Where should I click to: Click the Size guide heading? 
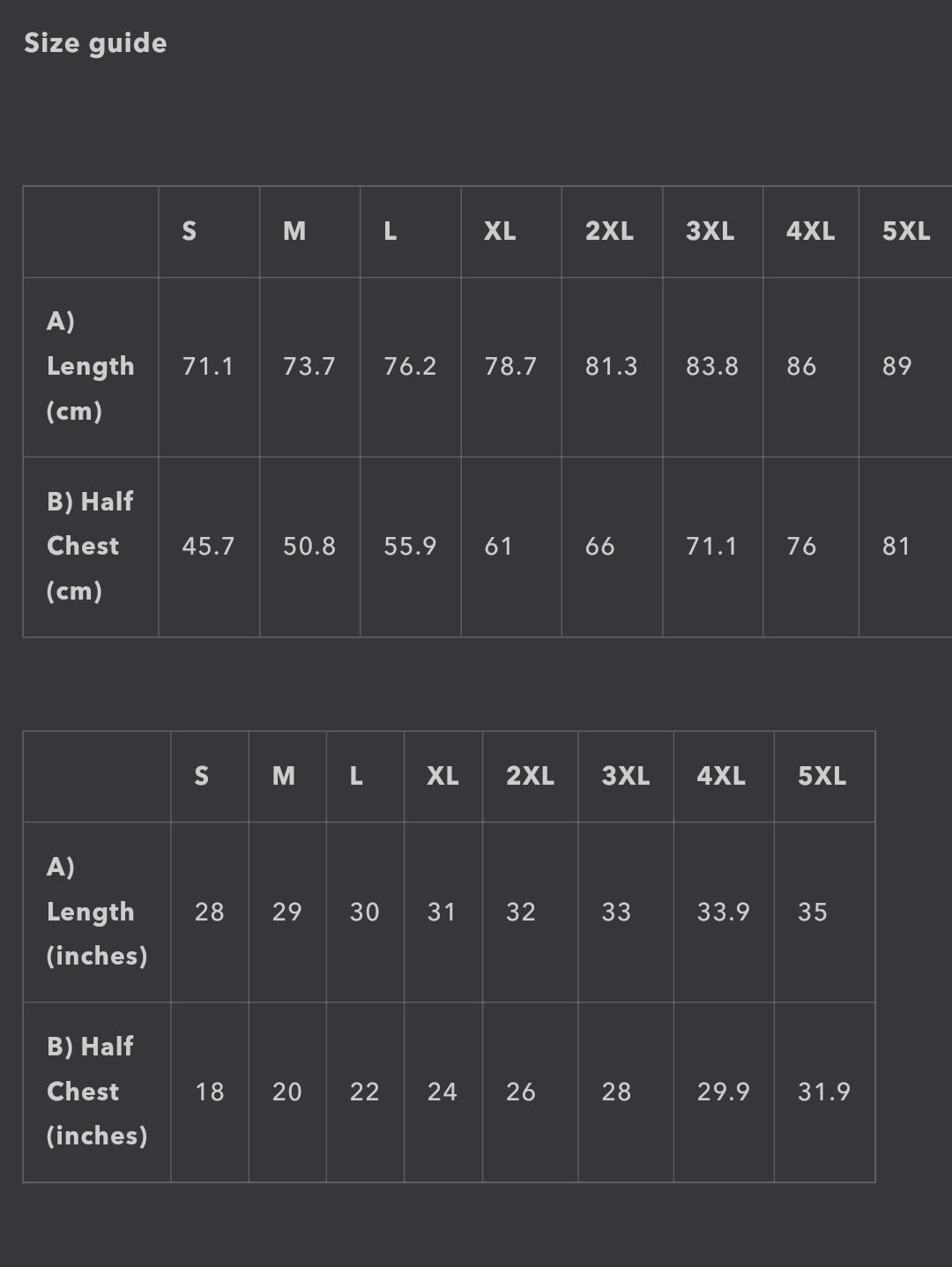click(x=95, y=43)
